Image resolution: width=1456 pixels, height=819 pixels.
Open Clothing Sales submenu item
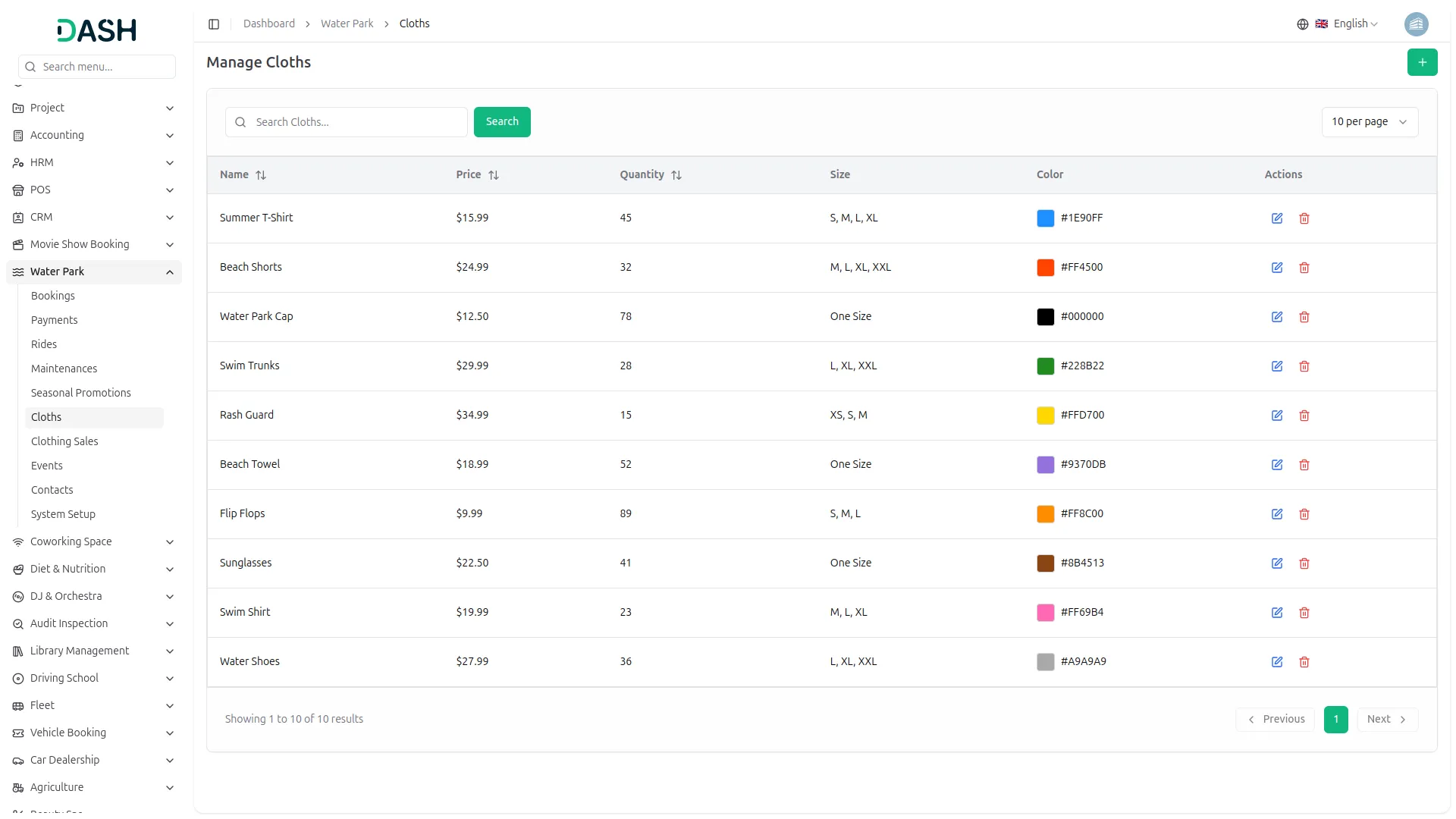[64, 441]
